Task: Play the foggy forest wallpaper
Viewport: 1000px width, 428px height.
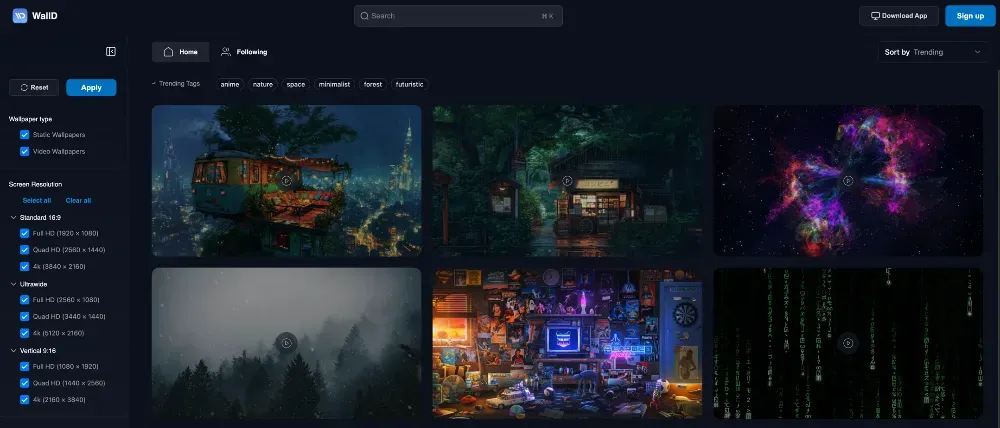Action: [286, 342]
